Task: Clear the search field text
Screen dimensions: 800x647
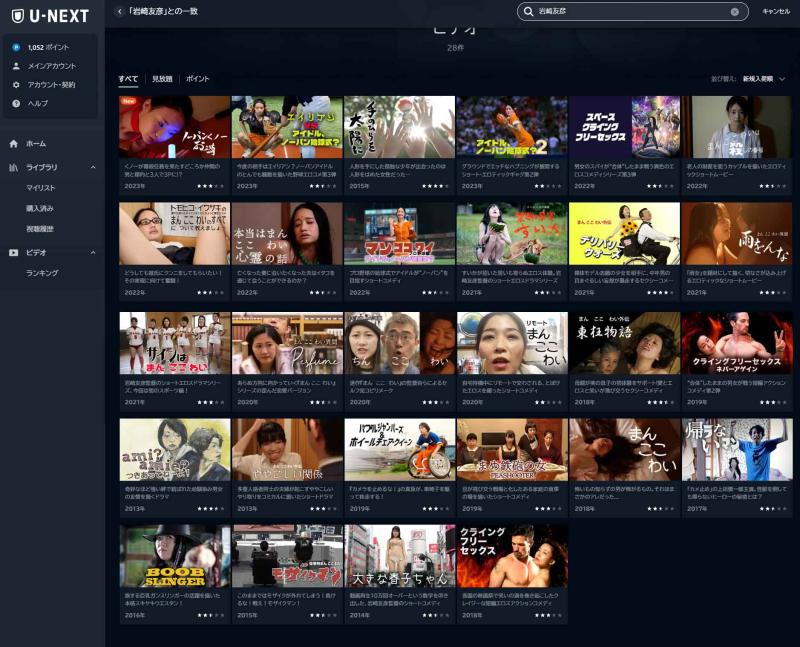Action: (x=734, y=12)
